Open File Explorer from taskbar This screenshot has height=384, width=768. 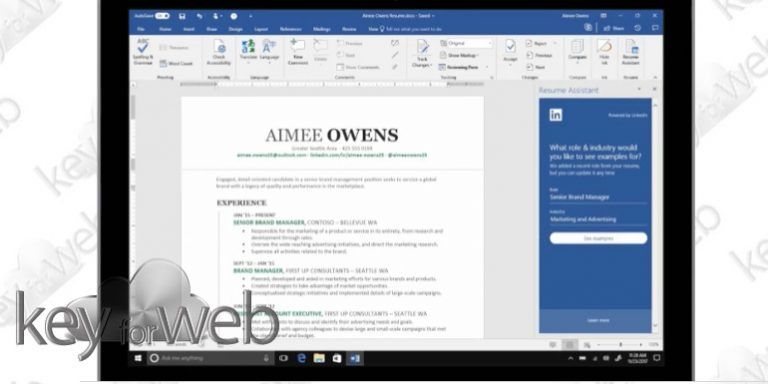[319, 359]
